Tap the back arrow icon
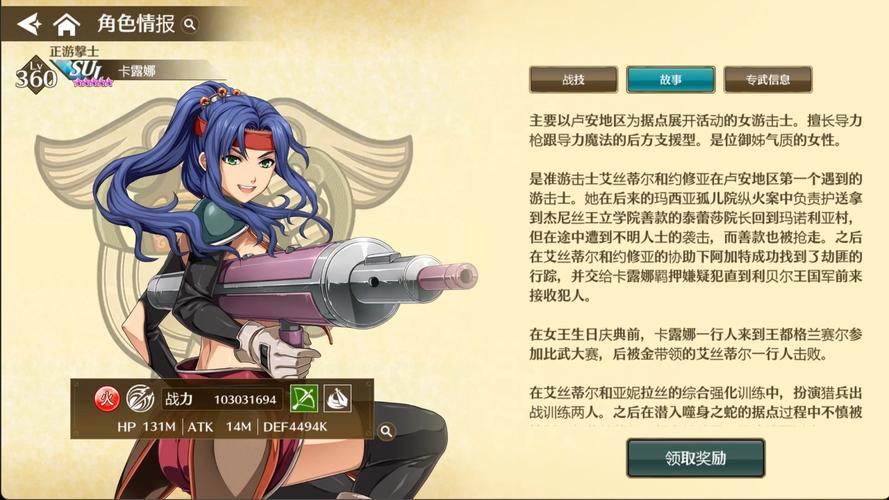 [x=29, y=24]
